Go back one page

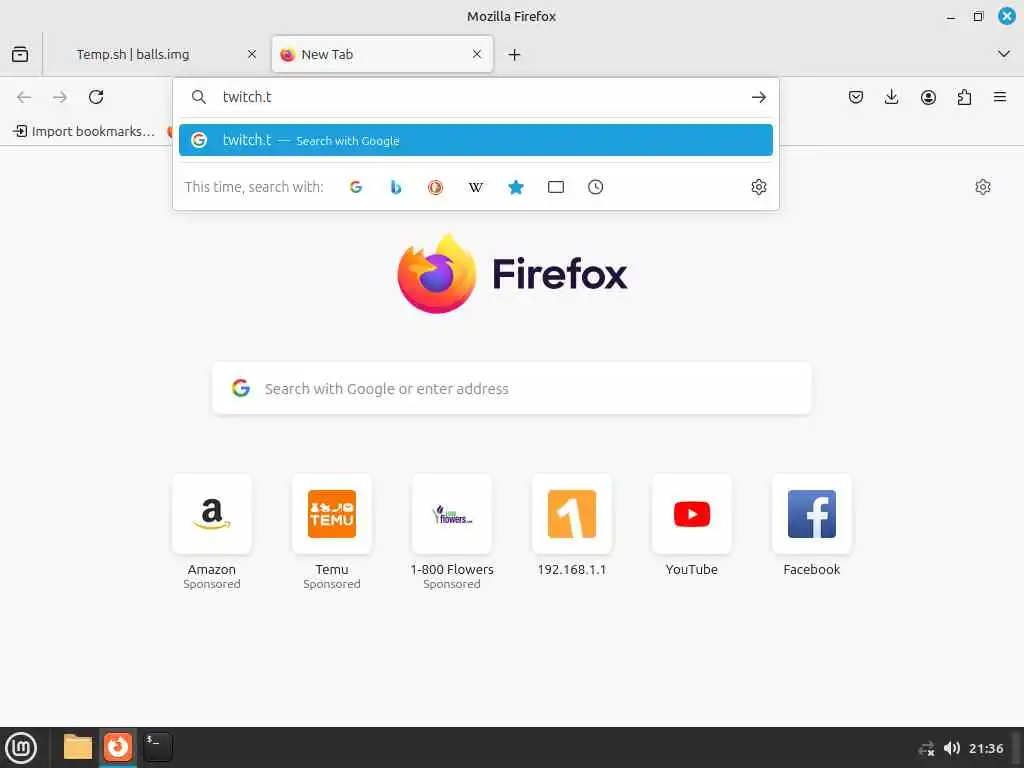[x=24, y=97]
